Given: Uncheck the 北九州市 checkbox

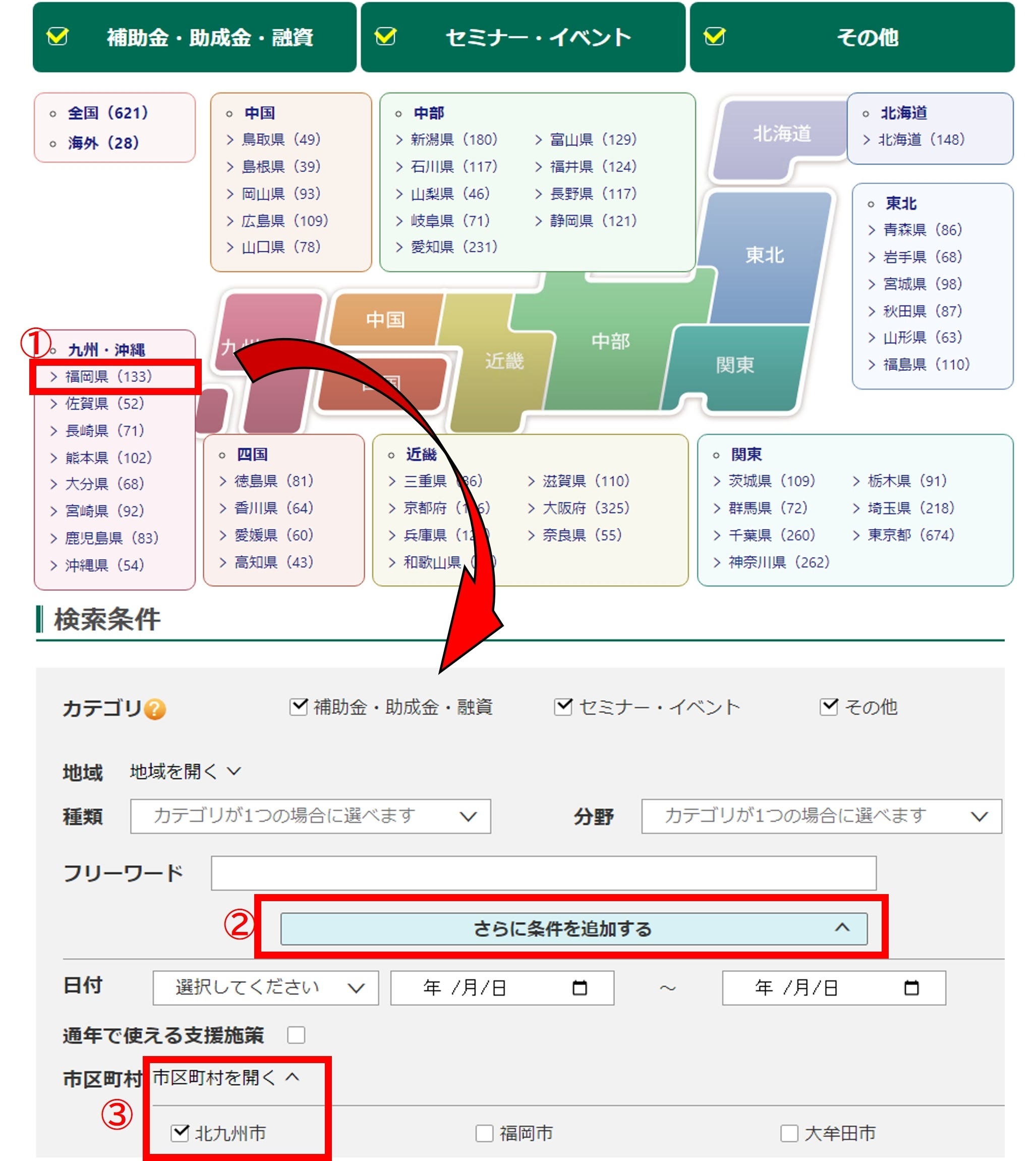Looking at the screenshot, I should (x=180, y=1133).
